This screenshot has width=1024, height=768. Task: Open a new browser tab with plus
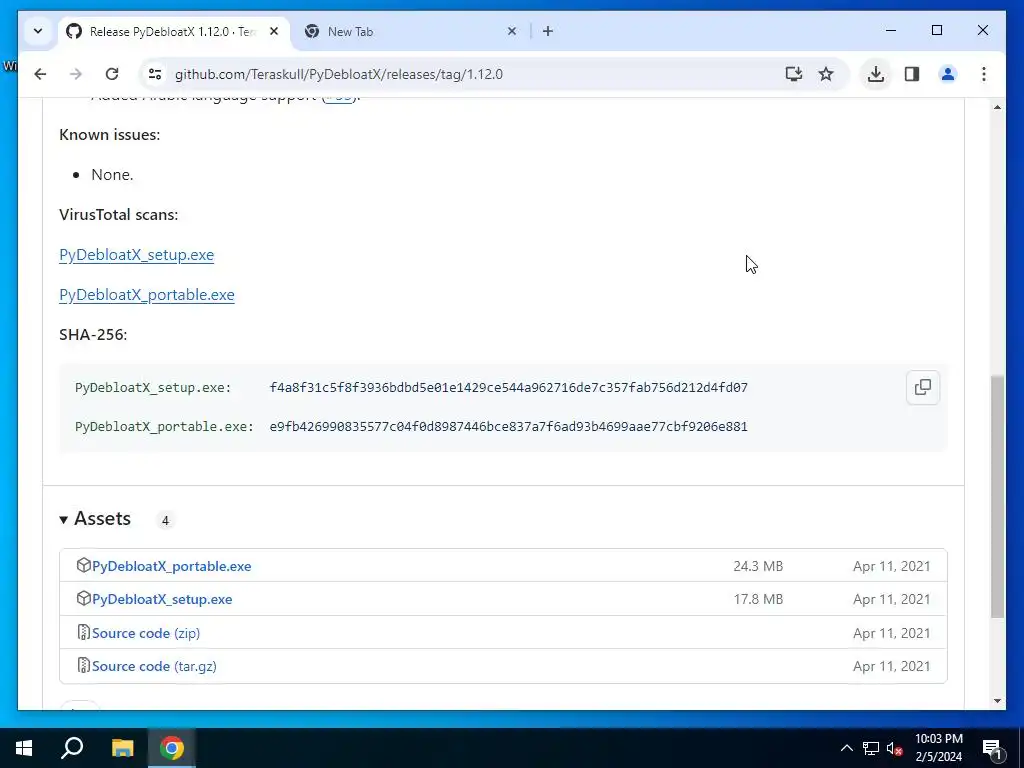tap(548, 31)
